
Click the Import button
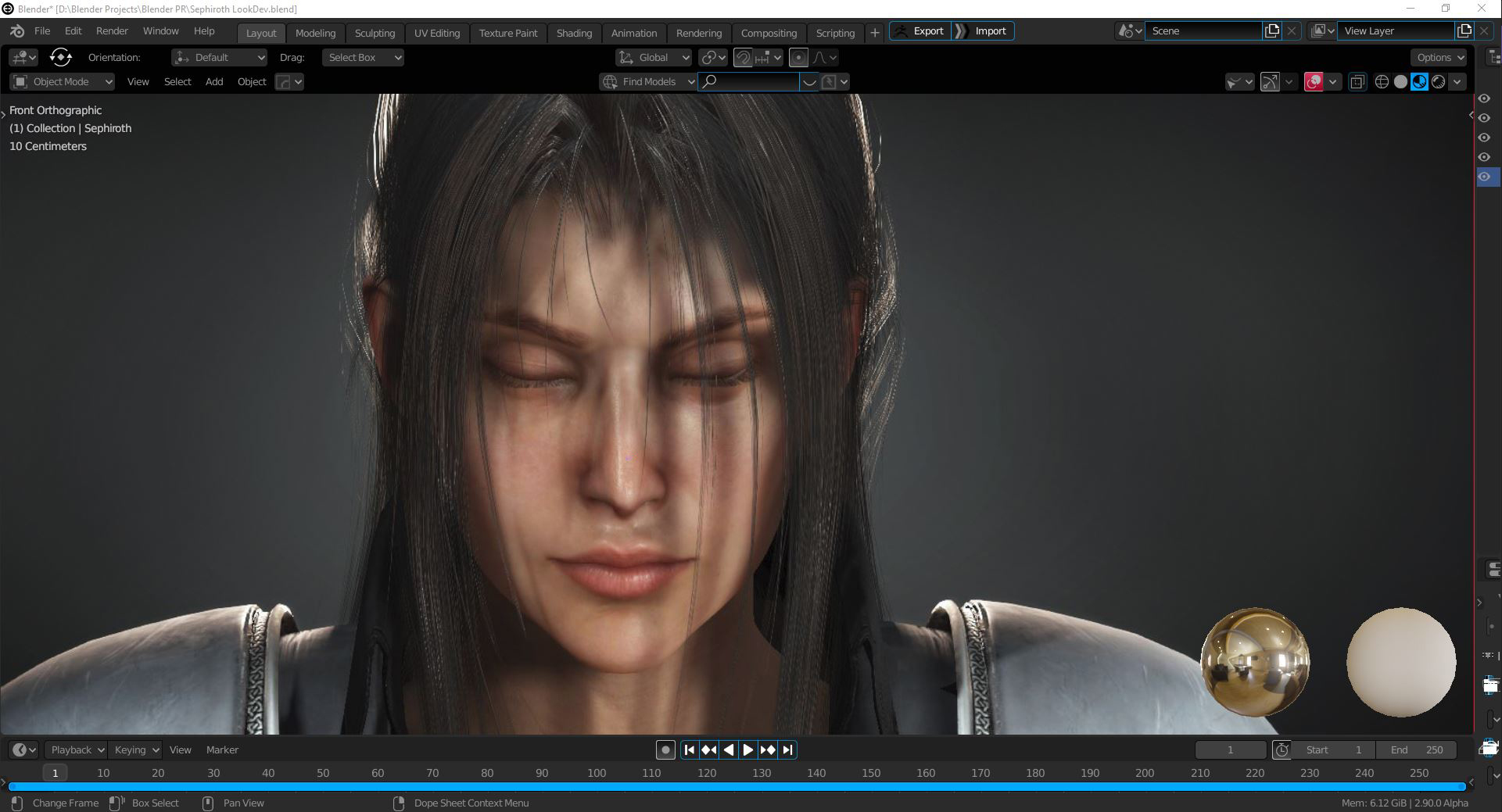click(983, 31)
